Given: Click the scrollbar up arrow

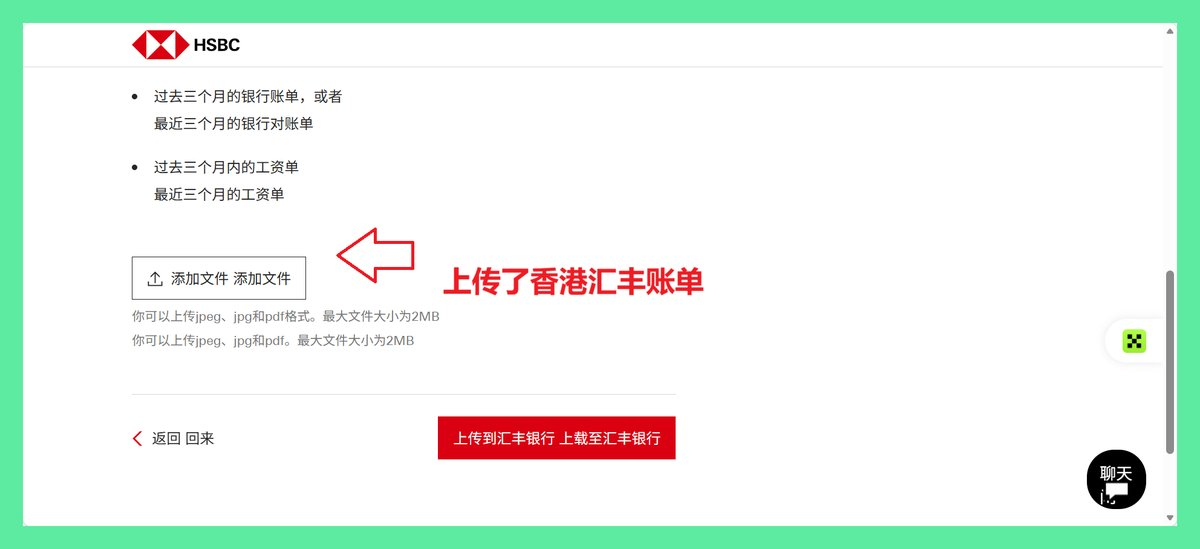Looking at the screenshot, I should tap(1170, 31).
